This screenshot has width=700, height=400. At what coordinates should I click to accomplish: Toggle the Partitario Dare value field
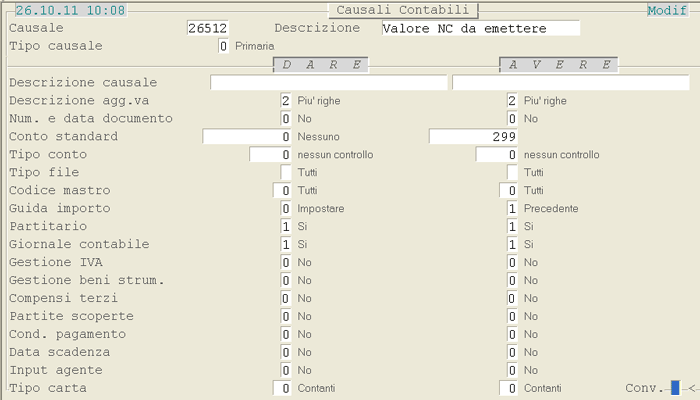[286, 227]
